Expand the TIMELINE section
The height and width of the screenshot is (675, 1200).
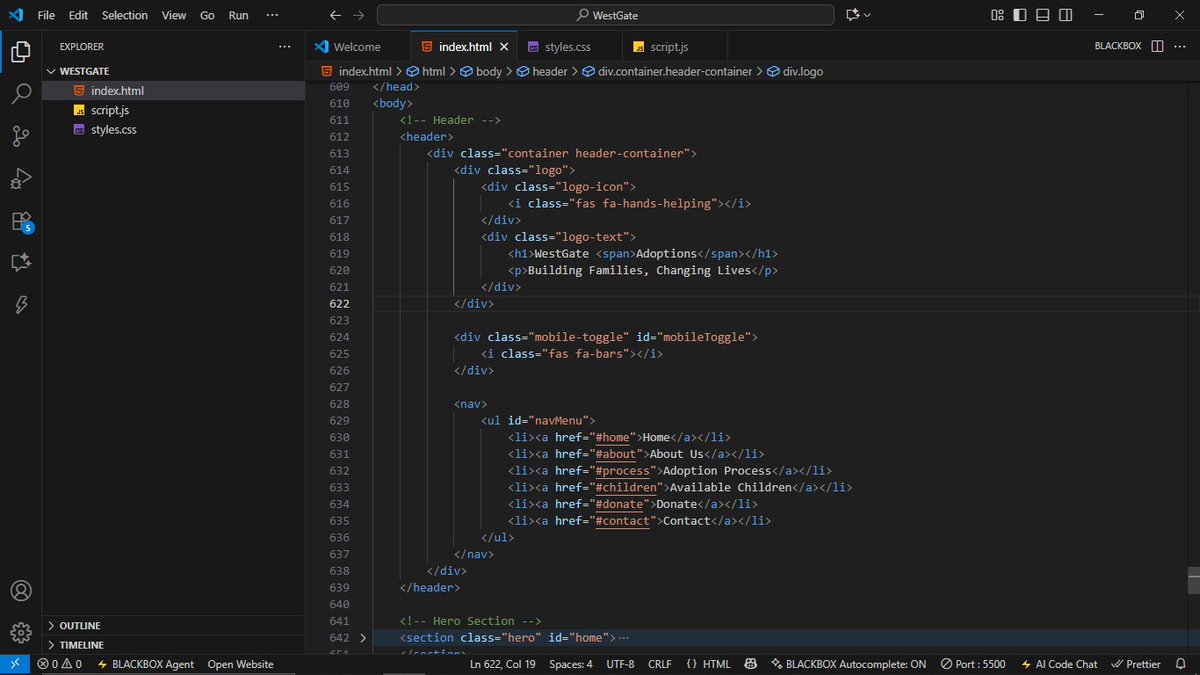tap(53, 645)
